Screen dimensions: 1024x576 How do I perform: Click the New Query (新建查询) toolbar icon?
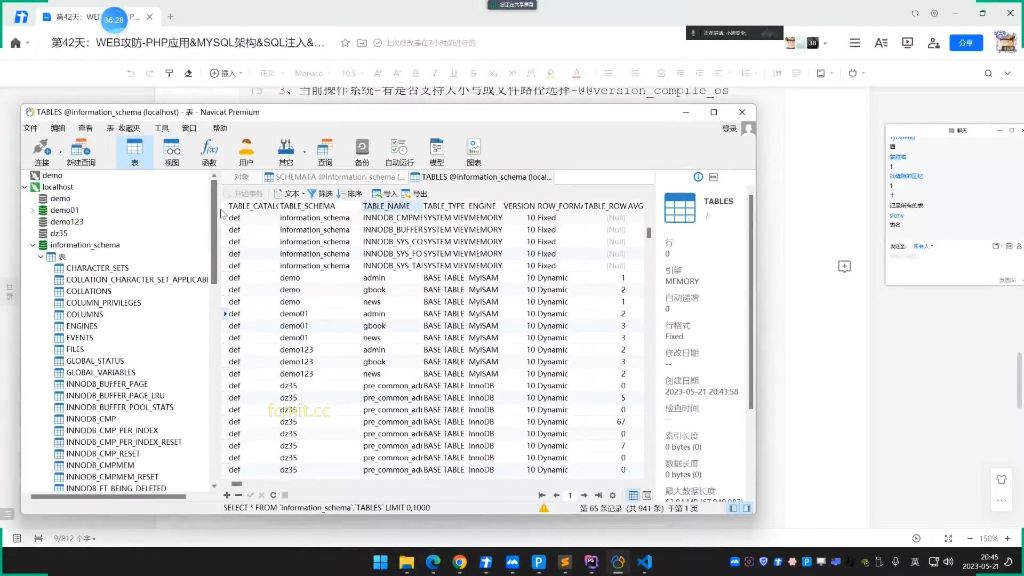(81, 152)
